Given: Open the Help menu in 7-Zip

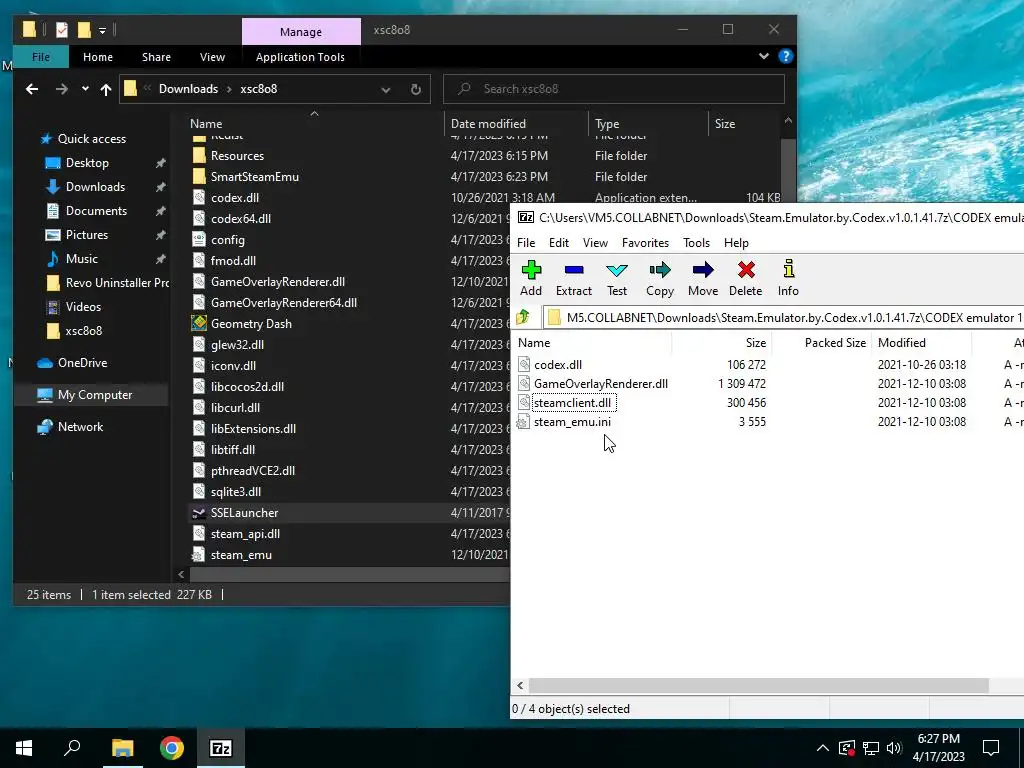Looking at the screenshot, I should click(x=736, y=243).
